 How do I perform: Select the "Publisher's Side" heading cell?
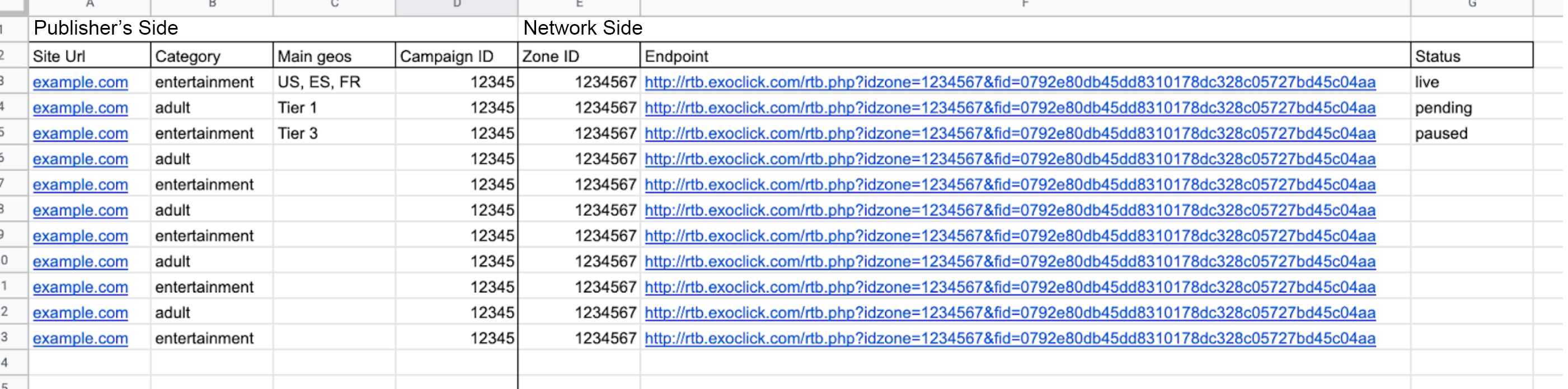coord(106,28)
